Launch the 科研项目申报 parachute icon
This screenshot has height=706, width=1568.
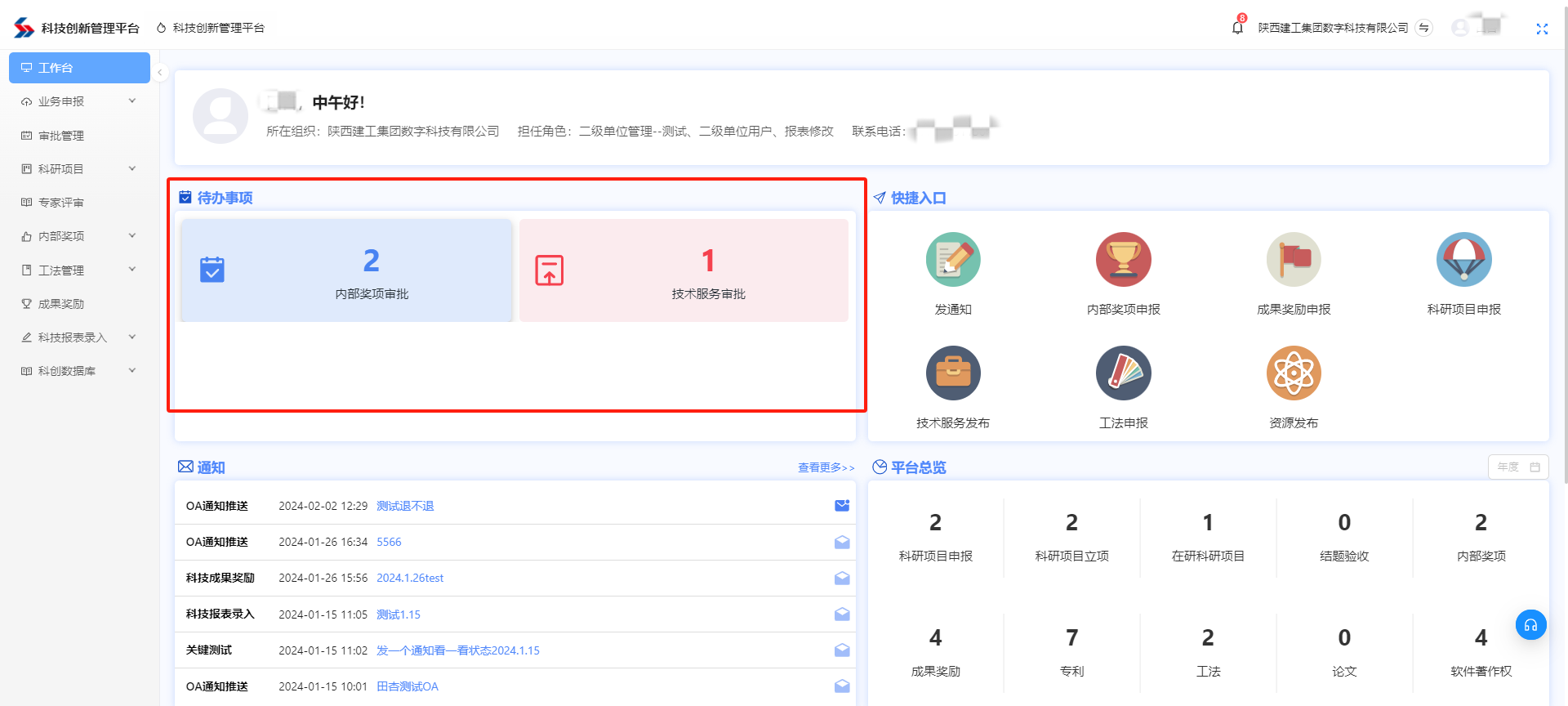[x=1463, y=260]
